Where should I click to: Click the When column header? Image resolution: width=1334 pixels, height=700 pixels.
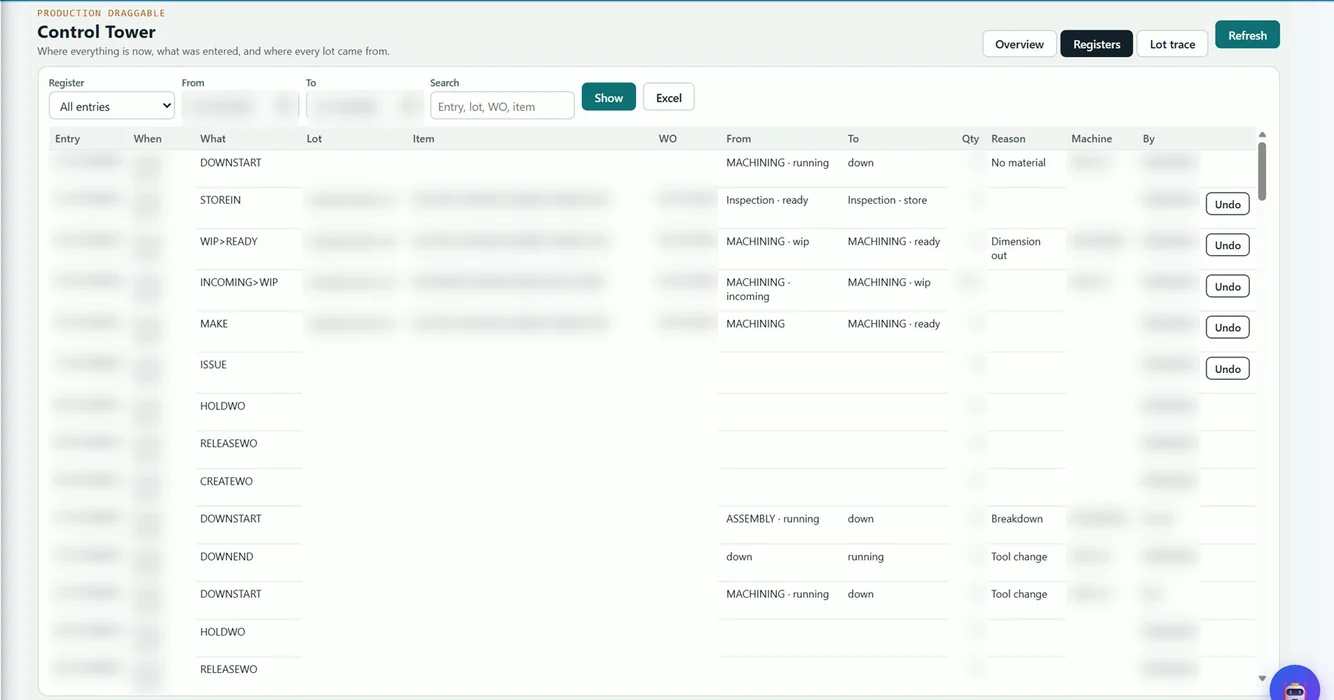coord(147,139)
